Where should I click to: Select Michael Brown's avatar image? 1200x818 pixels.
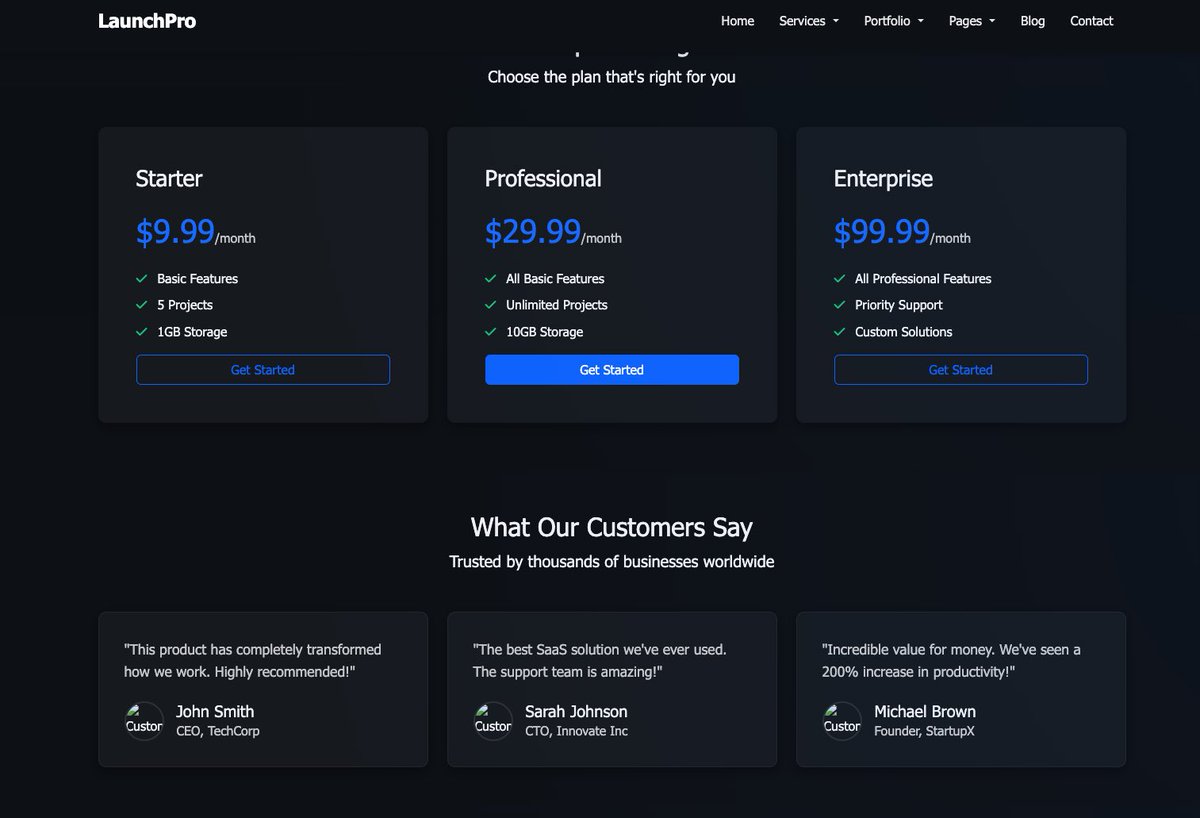[x=842, y=721]
